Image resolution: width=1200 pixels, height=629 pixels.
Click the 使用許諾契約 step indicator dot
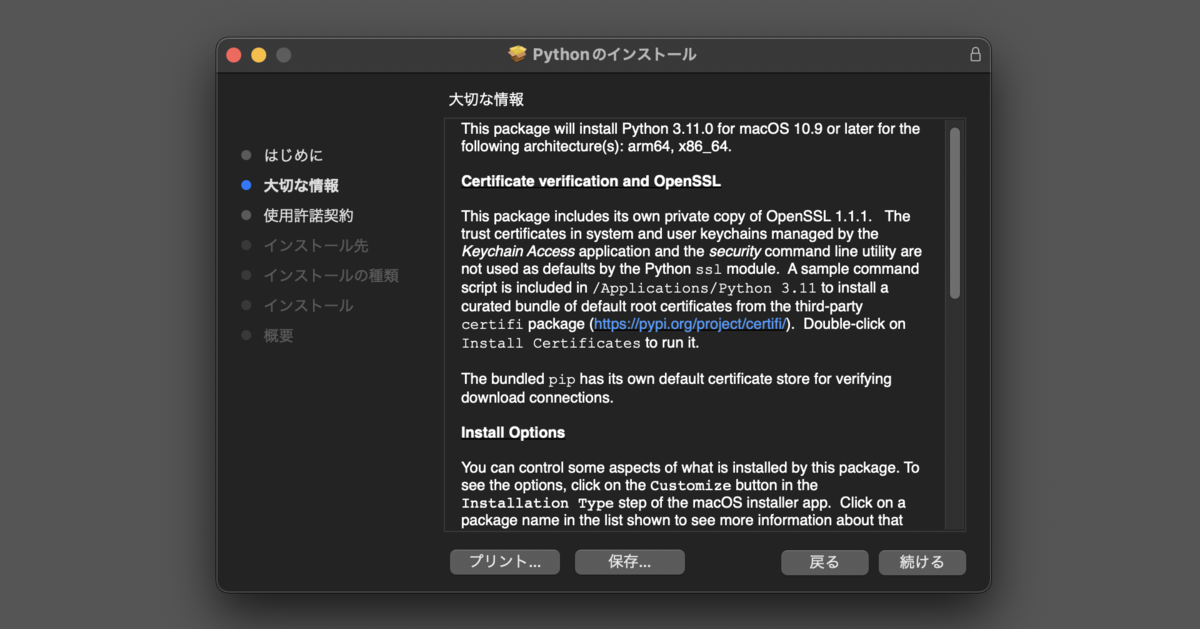pyautogui.click(x=245, y=215)
